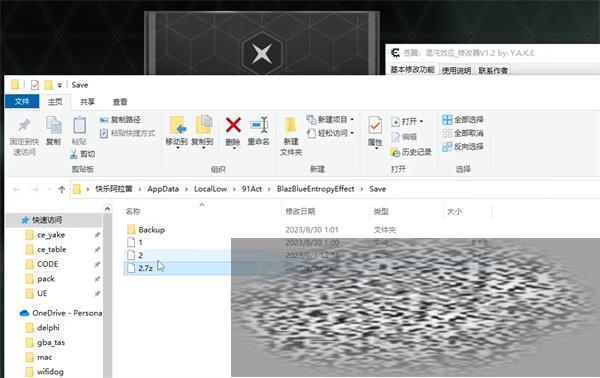Click the scissors Cut button

tap(83, 154)
